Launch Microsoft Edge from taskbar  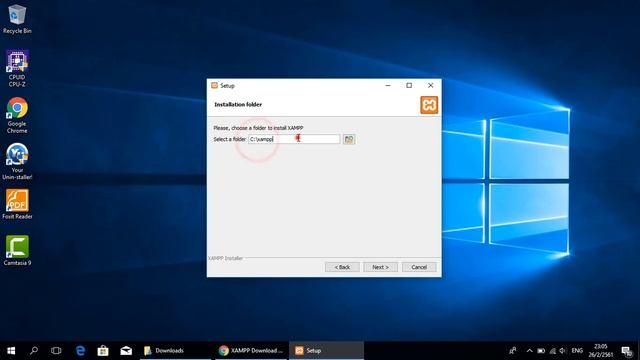80,351
